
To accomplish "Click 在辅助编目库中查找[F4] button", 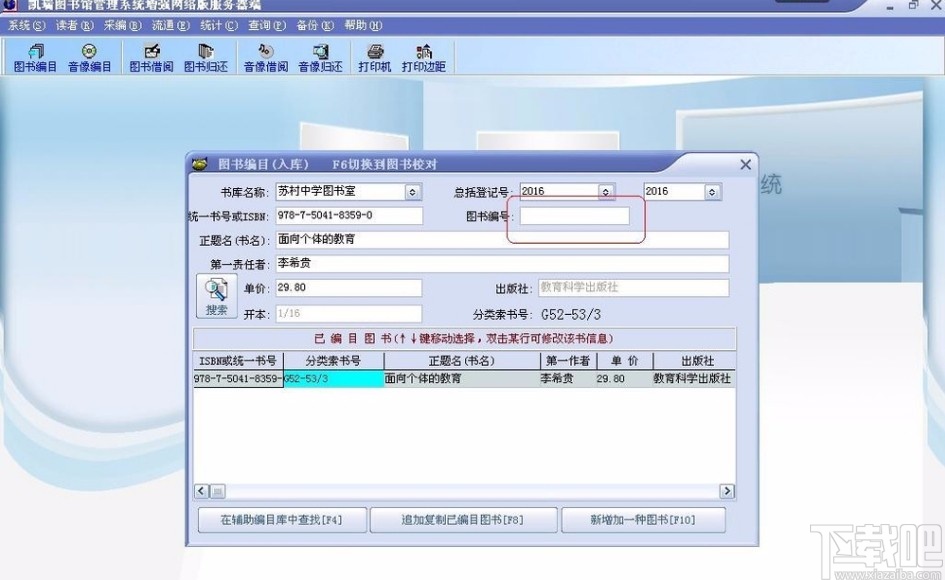I will point(281,520).
